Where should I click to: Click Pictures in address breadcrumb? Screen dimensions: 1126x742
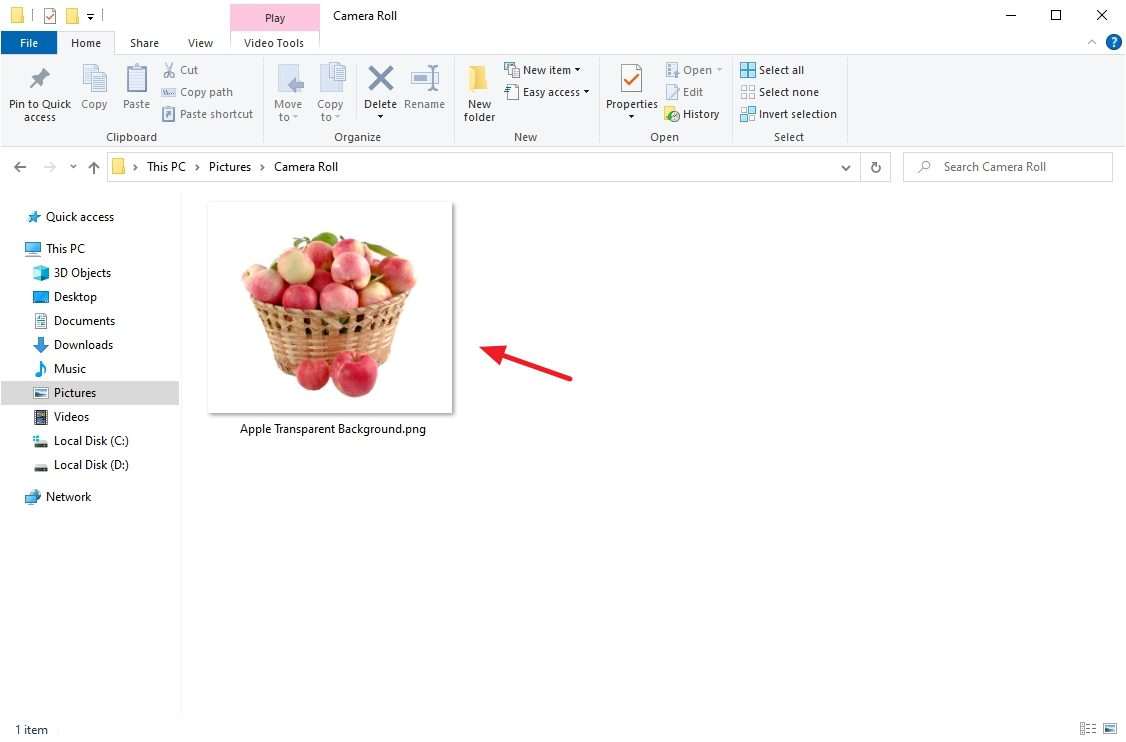[x=230, y=167]
